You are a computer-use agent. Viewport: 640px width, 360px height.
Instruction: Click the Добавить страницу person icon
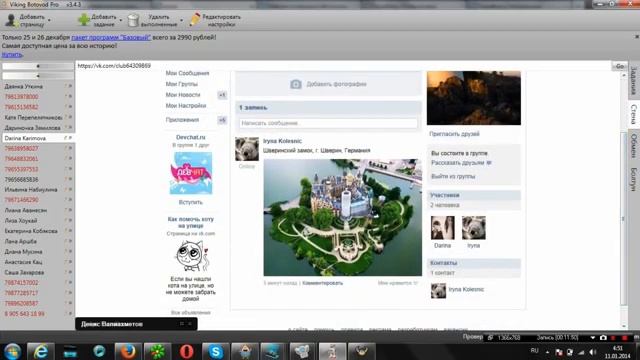click(x=11, y=20)
